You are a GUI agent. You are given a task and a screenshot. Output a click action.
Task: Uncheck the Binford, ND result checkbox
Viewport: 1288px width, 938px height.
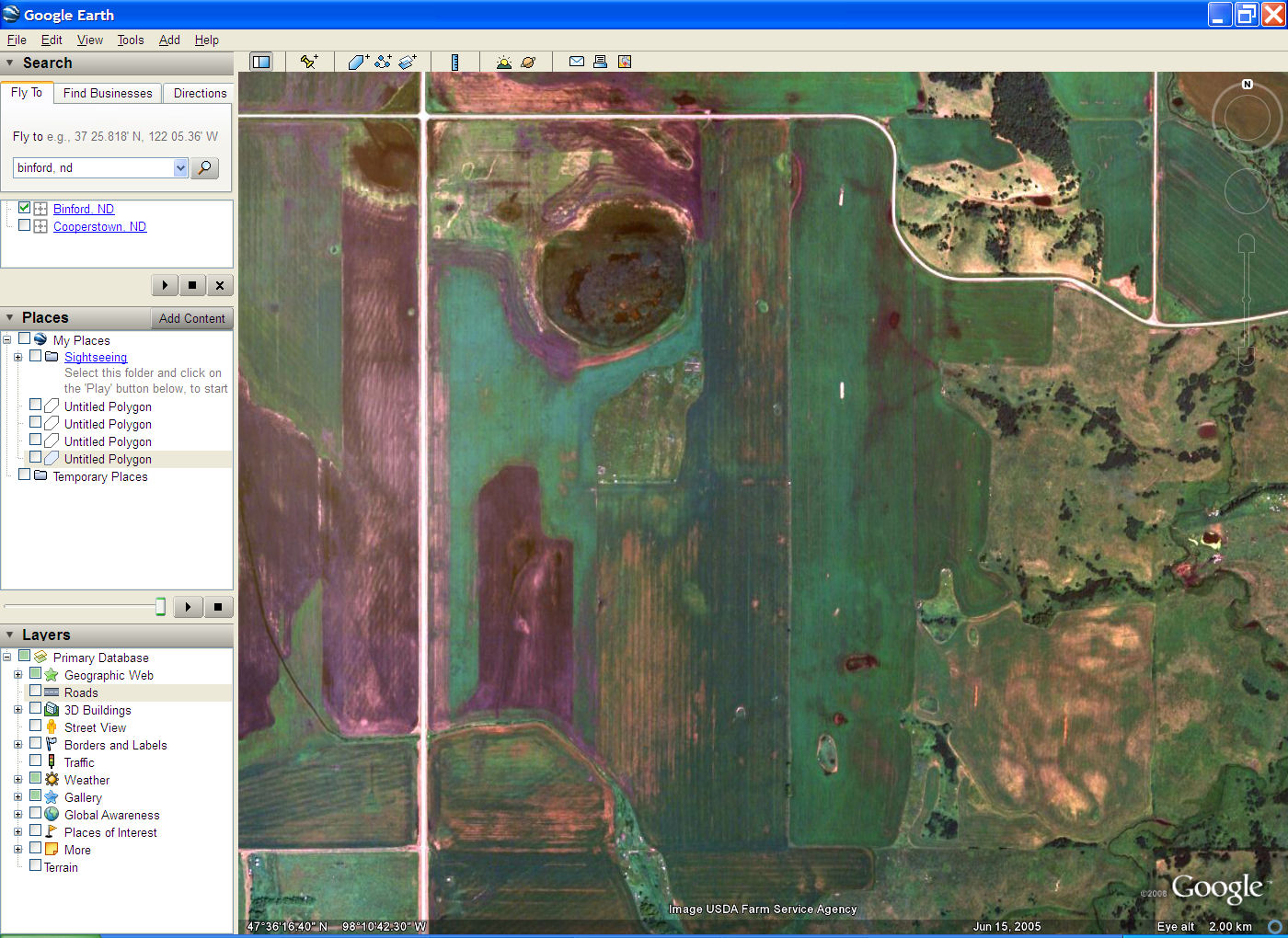coord(25,208)
